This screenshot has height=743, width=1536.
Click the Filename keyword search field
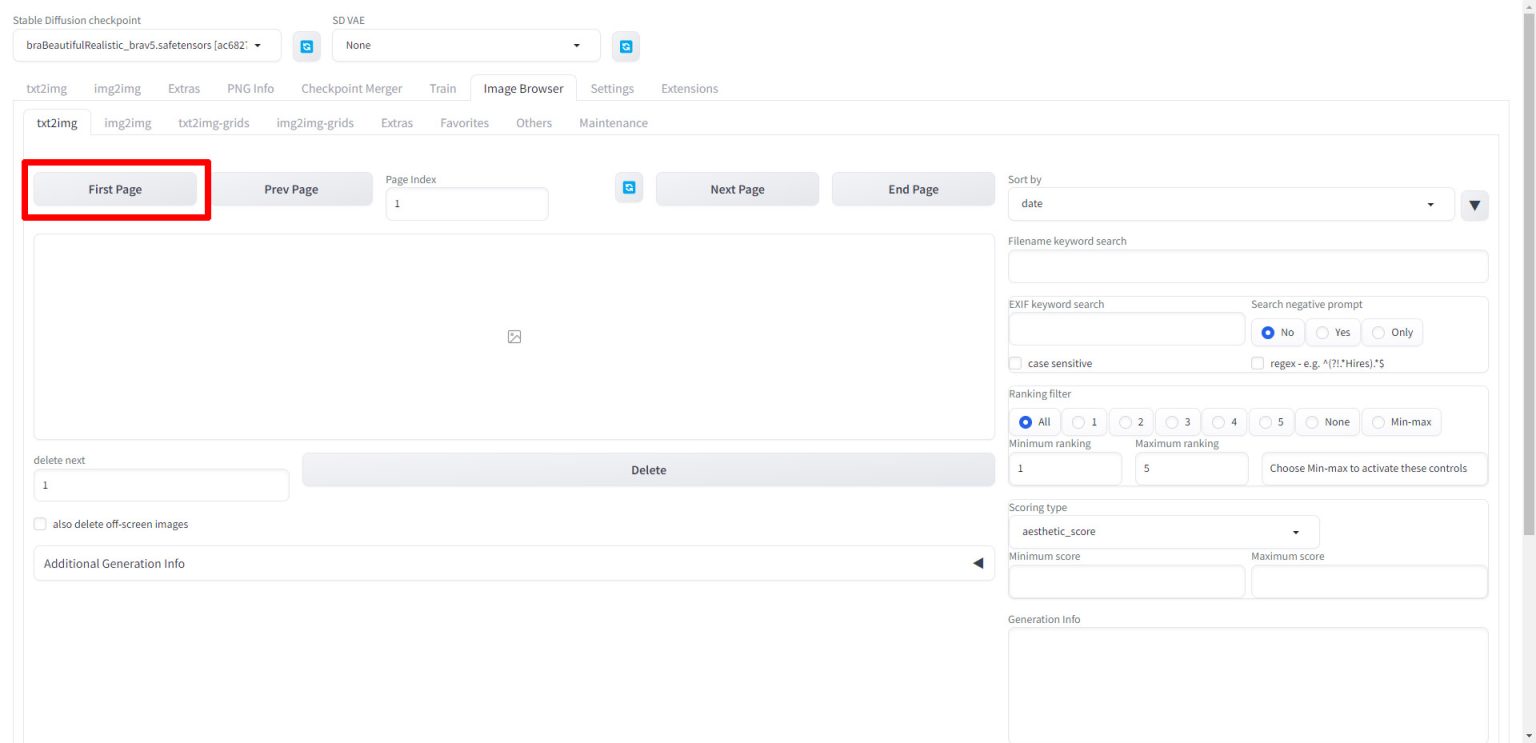point(1247,267)
